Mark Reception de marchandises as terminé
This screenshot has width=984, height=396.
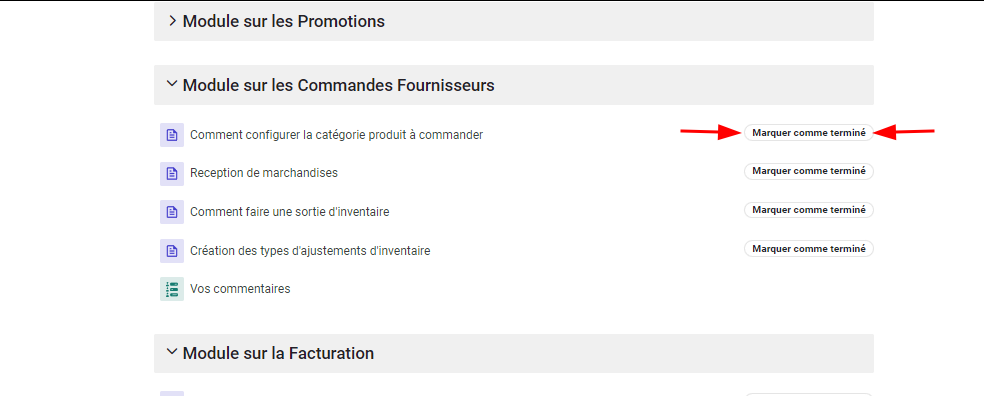(x=809, y=171)
